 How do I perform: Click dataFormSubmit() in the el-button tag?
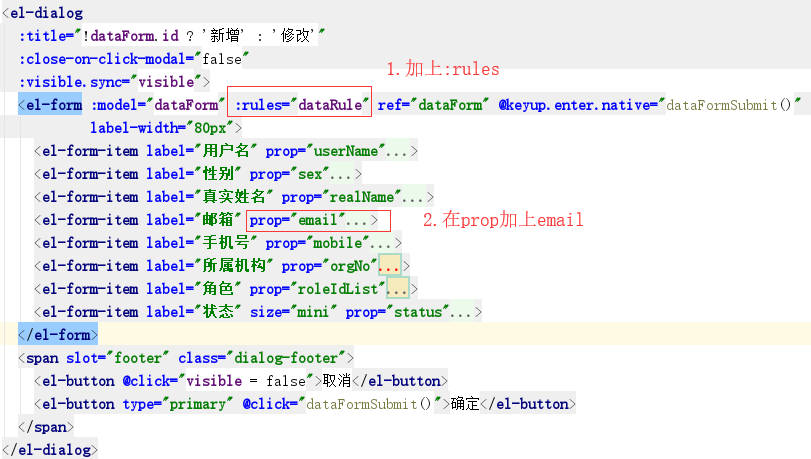tap(369, 404)
